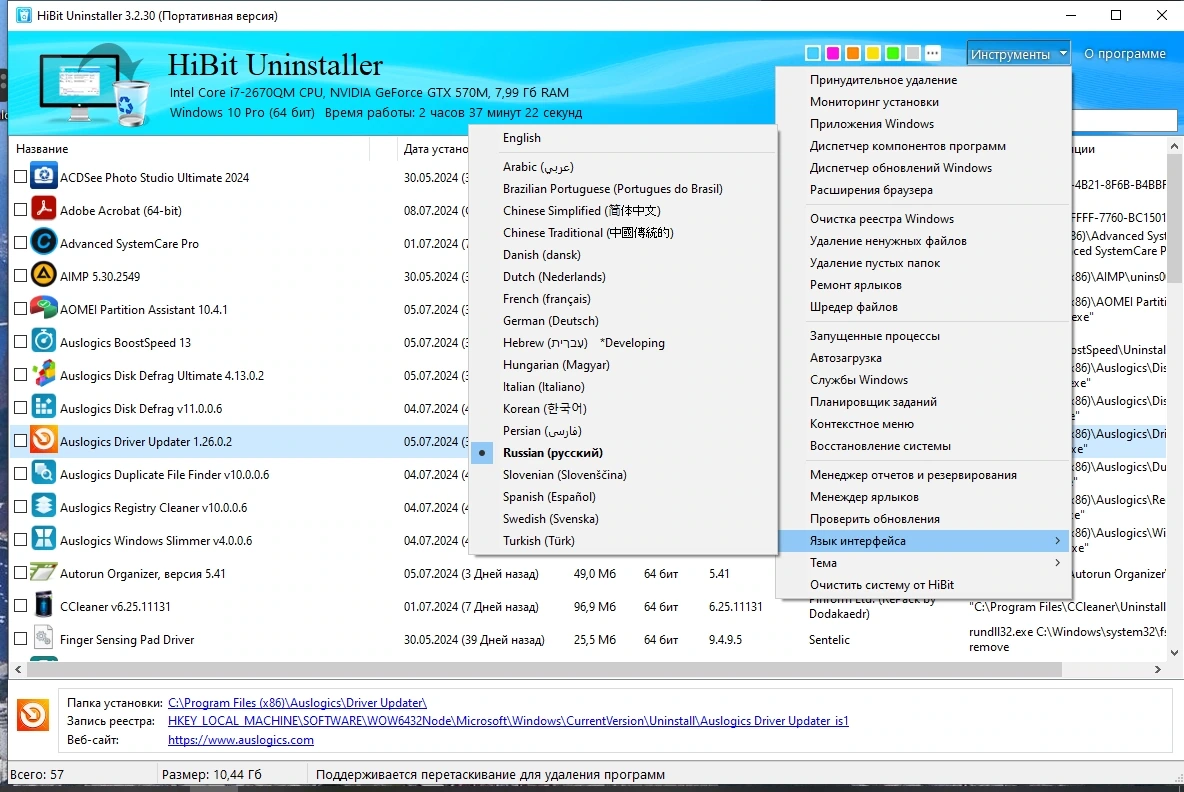This screenshot has width=1184, height=792.
Task: Open the HKEY_LOCAL_MACHINE registry entry link
Action: click(x=508, y=721)
